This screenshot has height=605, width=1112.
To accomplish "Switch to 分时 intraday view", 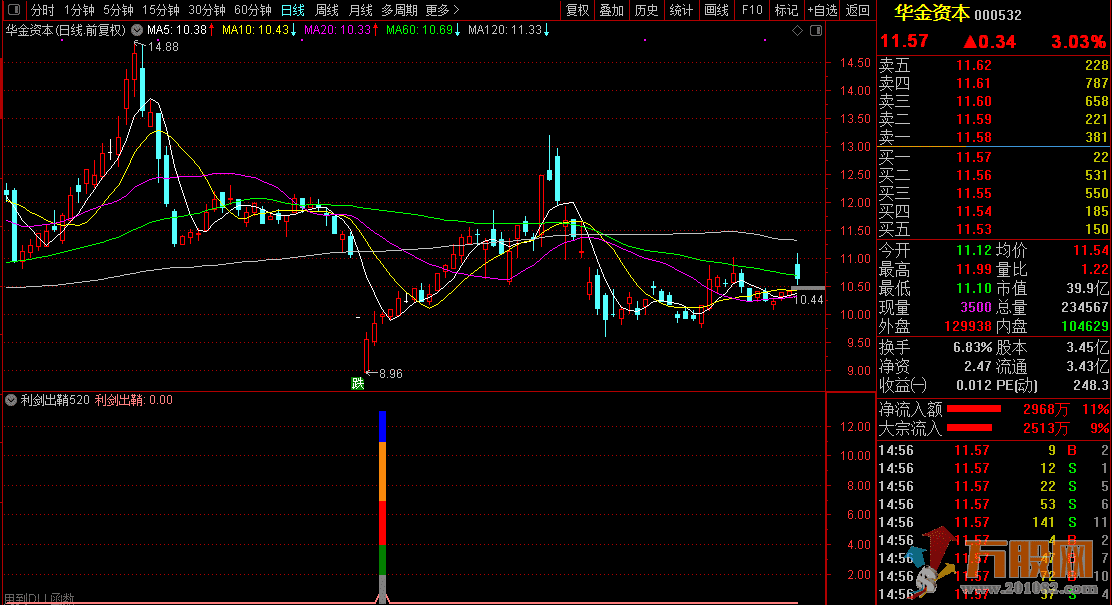I will [x=43, y=10].
